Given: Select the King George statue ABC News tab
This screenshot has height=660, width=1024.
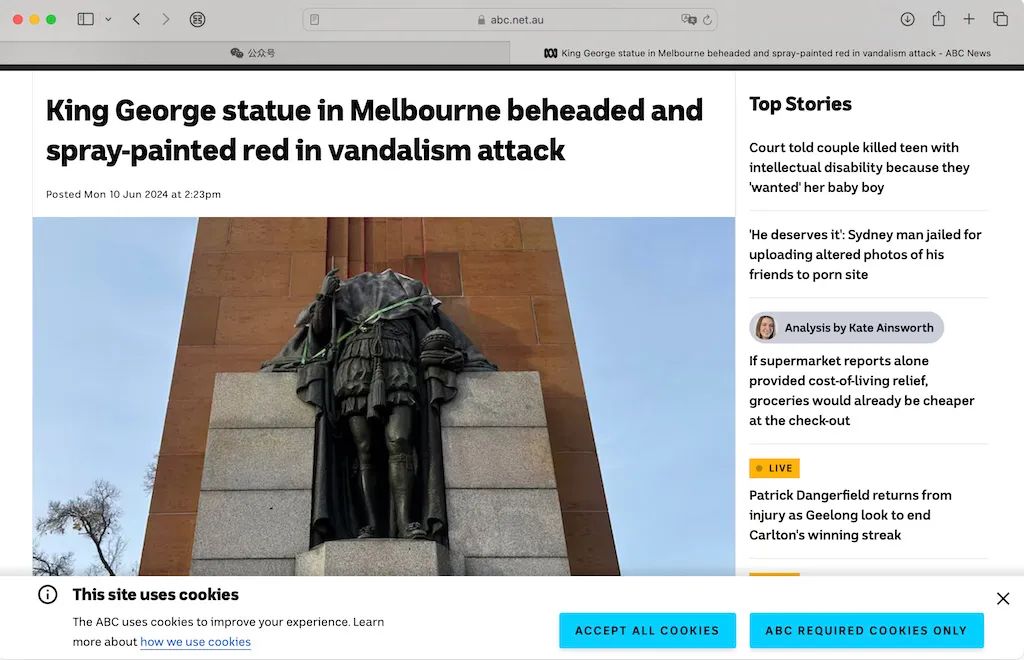Looking at the screenshot, I should click(x=767, y=53).
